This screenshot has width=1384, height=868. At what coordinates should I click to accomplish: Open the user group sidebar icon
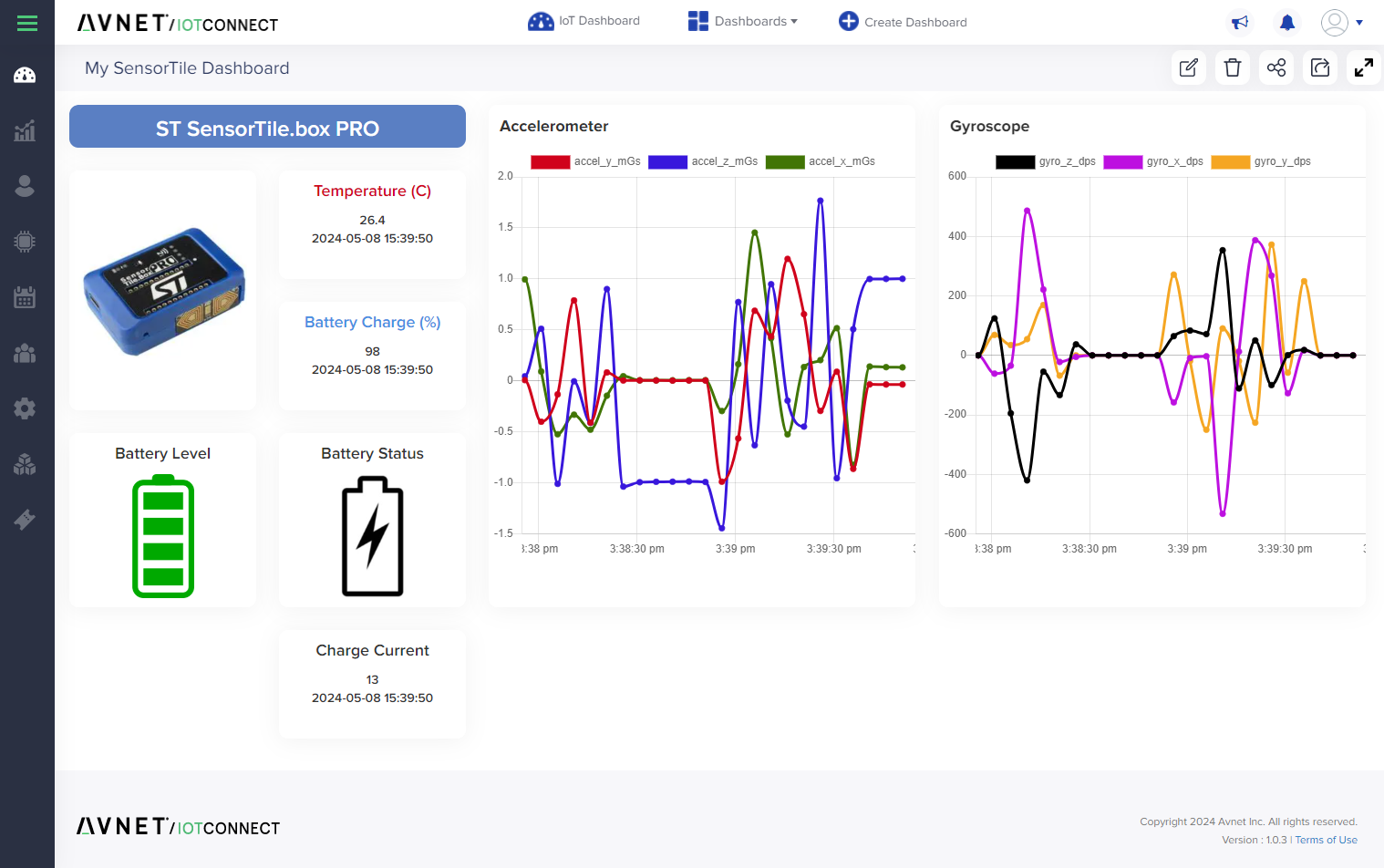[x=25, y=353]
